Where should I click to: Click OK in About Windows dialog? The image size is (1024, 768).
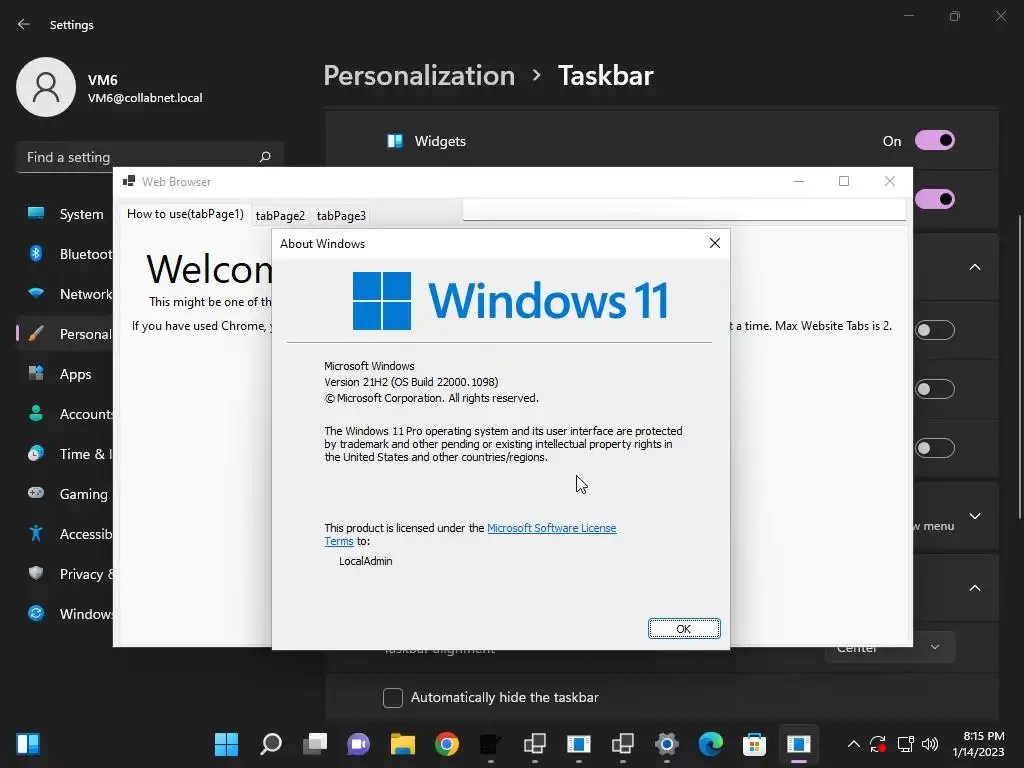pos(684,628)
